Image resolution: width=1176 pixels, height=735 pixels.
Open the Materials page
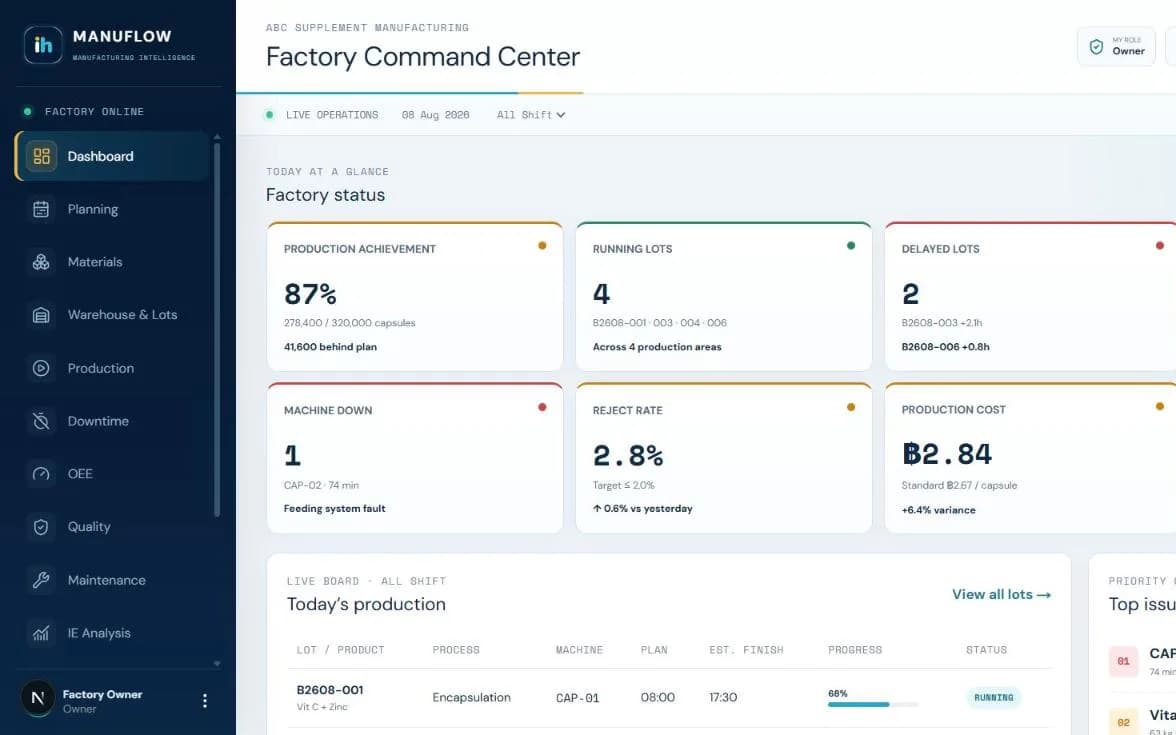(x=112, y=262)
